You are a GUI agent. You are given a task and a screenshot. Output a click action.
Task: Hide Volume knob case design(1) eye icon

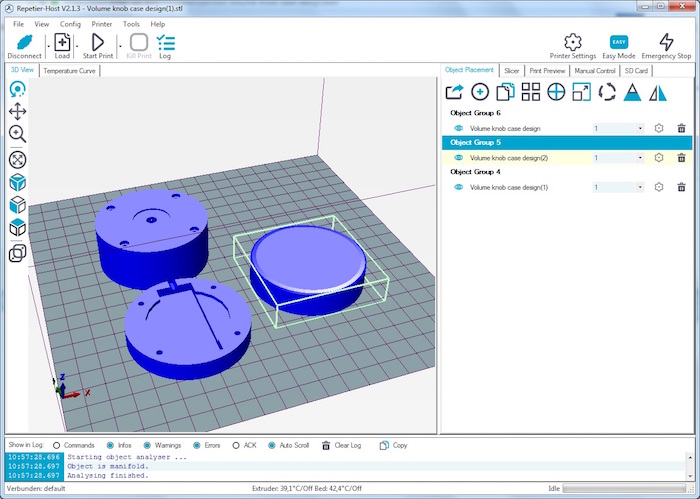point(458,187)
